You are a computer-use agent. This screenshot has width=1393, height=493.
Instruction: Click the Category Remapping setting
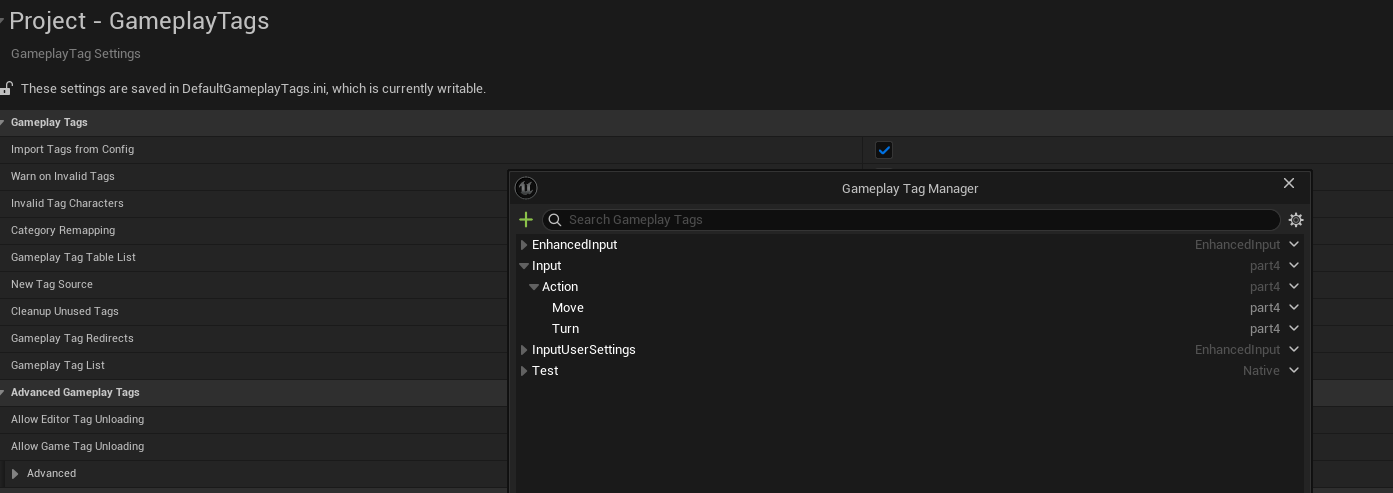63,231
